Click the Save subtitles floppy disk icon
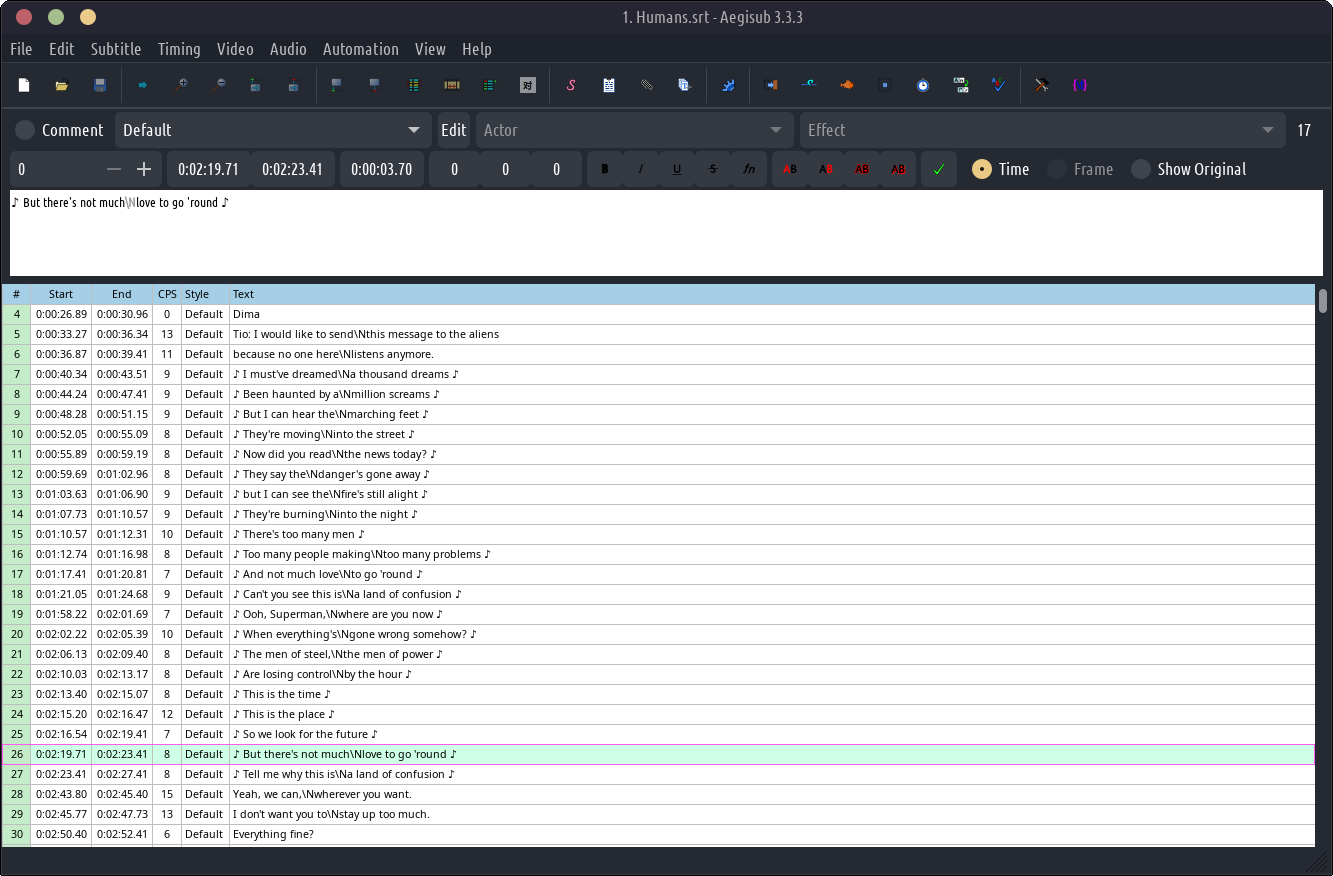Image resolution: width=1333 pixels, height=876 pixels. pos(100,86)
